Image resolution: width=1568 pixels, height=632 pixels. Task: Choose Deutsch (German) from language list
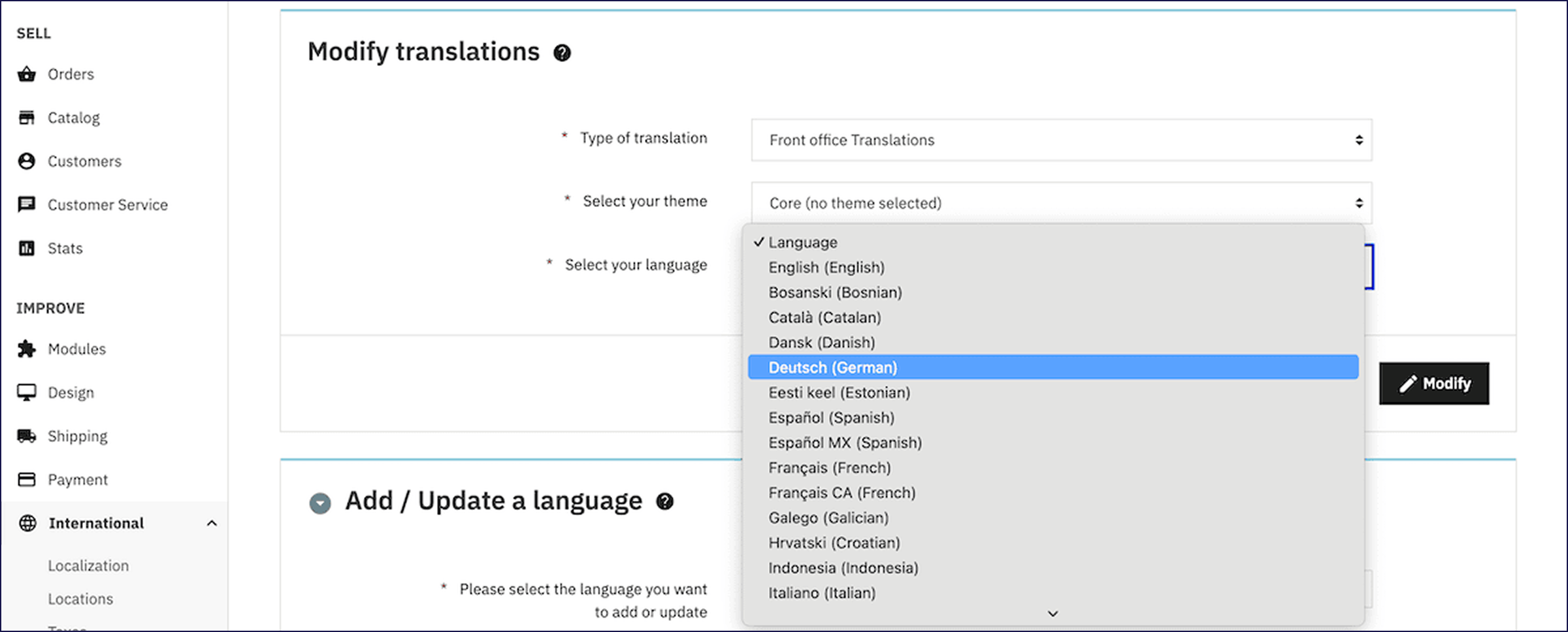click(832, 368)
